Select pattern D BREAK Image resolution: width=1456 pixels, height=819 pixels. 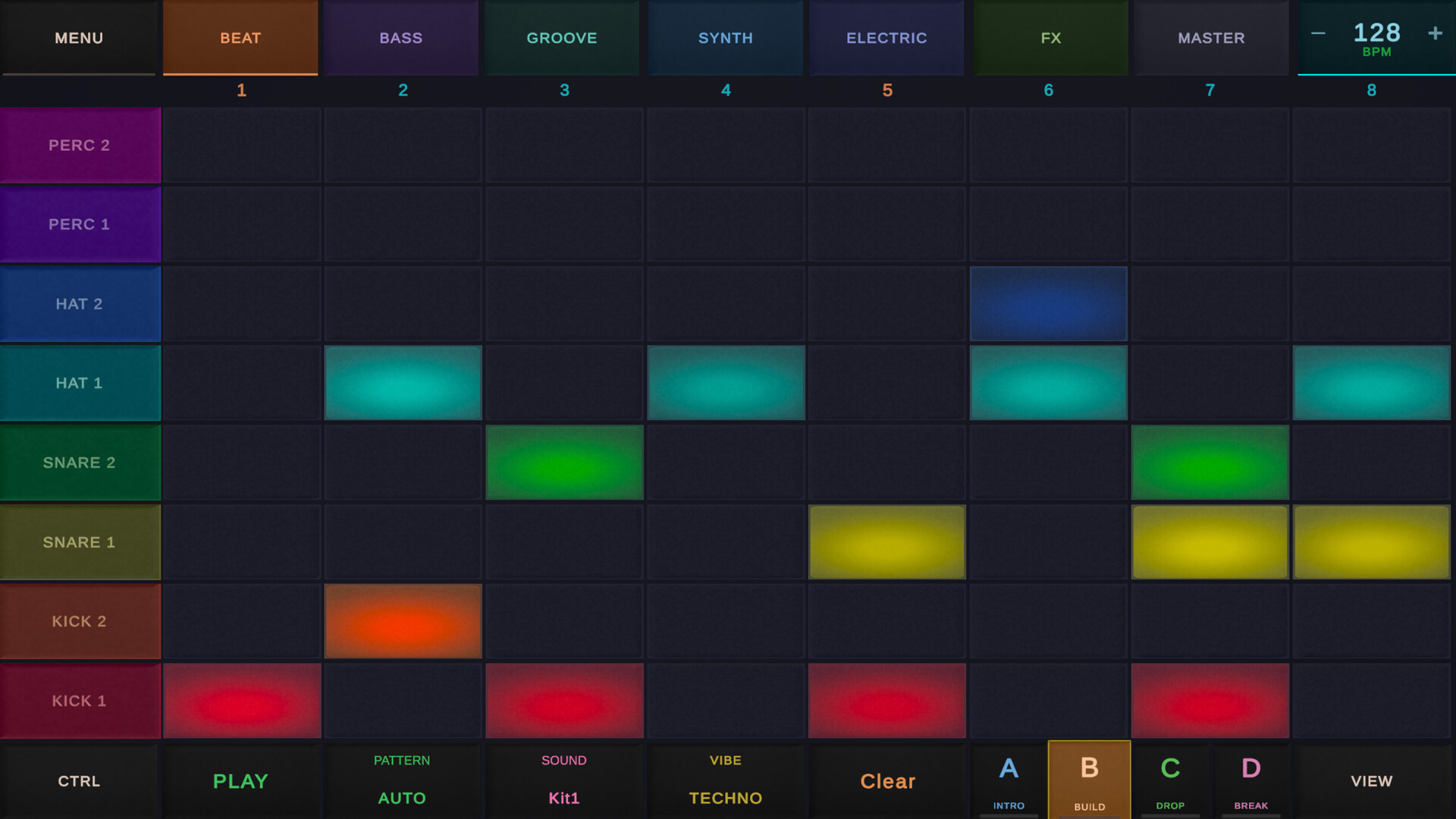(1251, 781)
